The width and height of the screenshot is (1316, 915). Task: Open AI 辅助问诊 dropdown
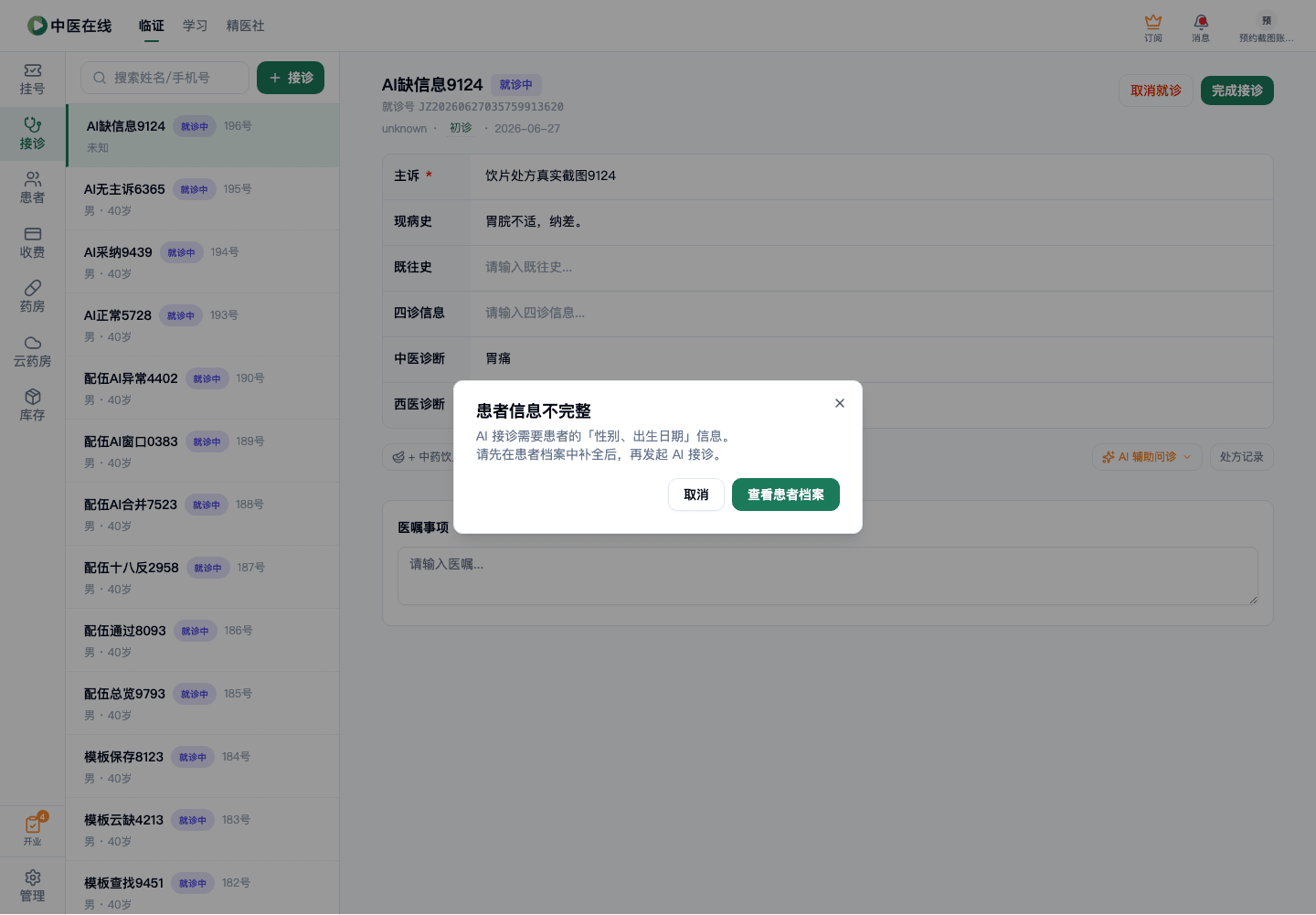(1147, 457)
